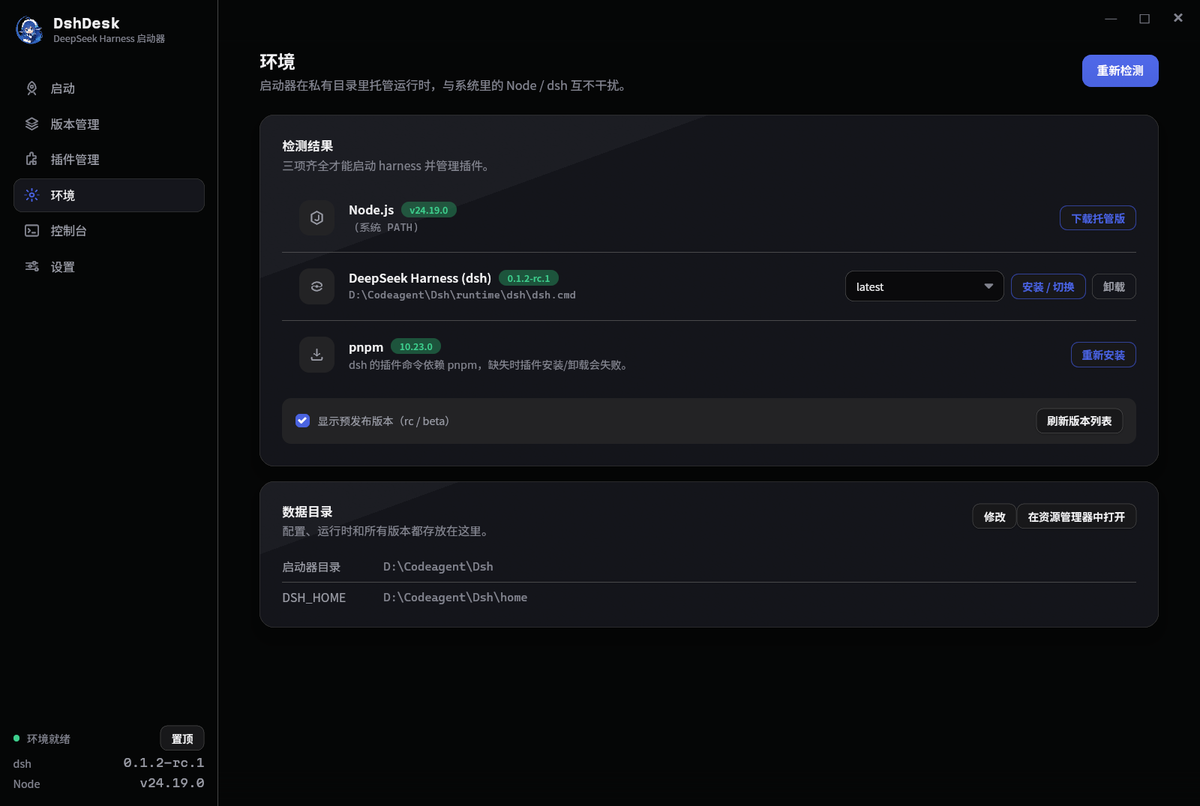The width and height of the screenshot is (1200, 806).
Task: Click the Node.js hexagon icon
Action: pos(317,218)
